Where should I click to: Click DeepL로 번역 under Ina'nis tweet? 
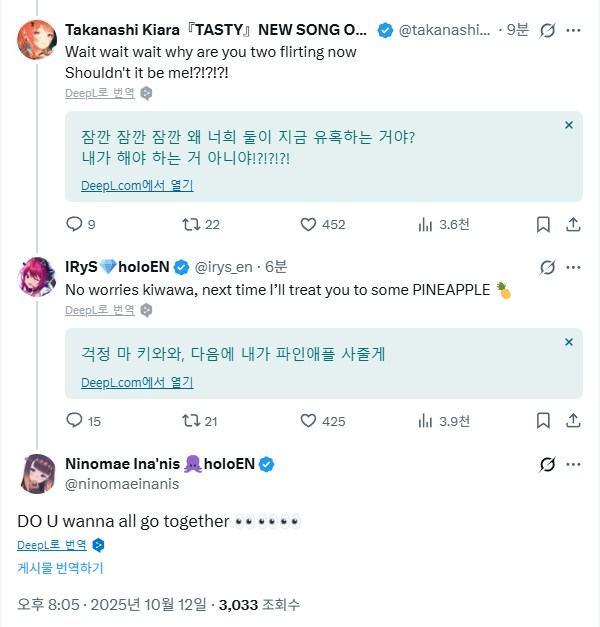51,545
